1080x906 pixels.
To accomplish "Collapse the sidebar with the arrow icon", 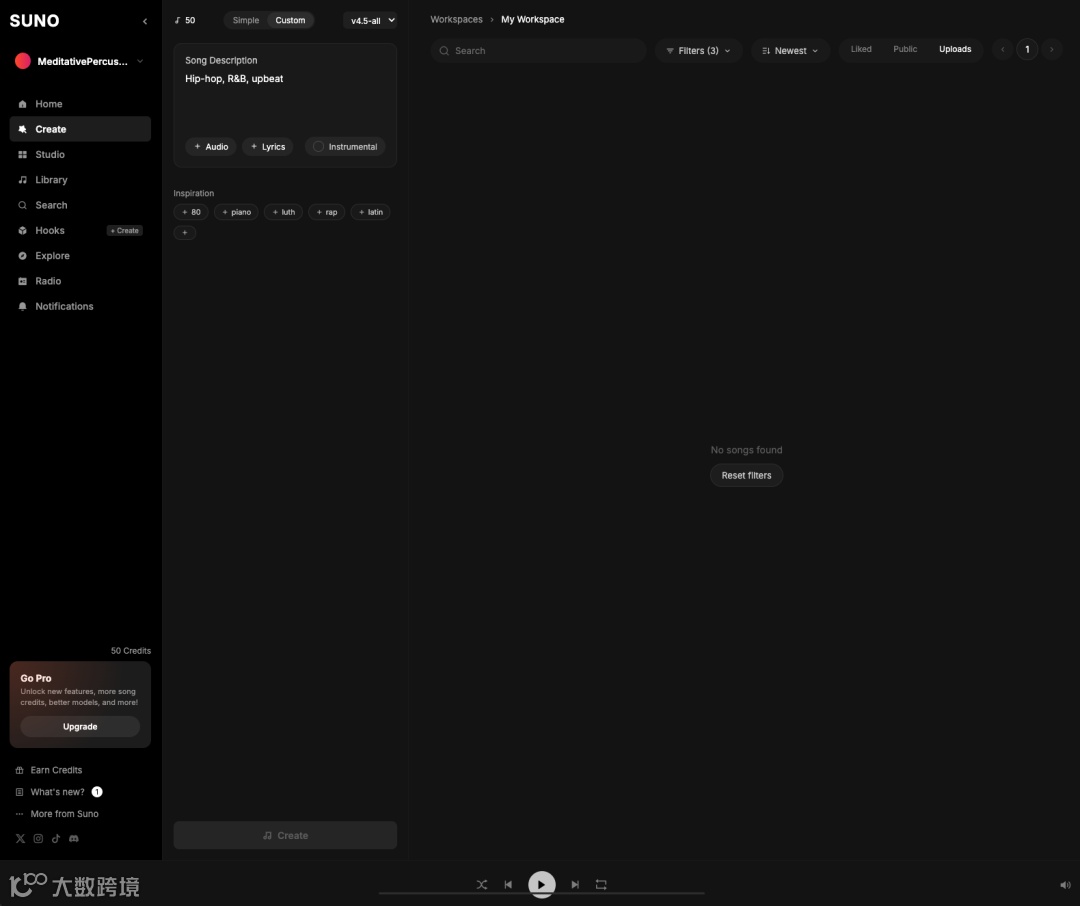I will click(x=145, y=21).
